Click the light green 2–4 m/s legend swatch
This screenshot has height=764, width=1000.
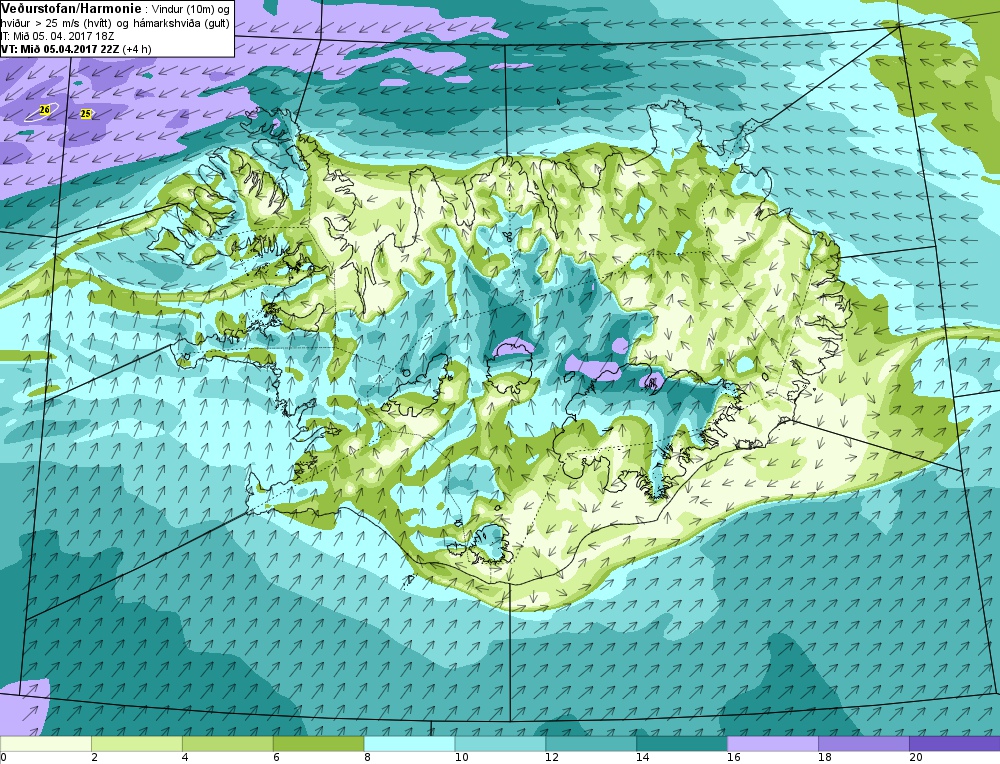coord(136,744)
